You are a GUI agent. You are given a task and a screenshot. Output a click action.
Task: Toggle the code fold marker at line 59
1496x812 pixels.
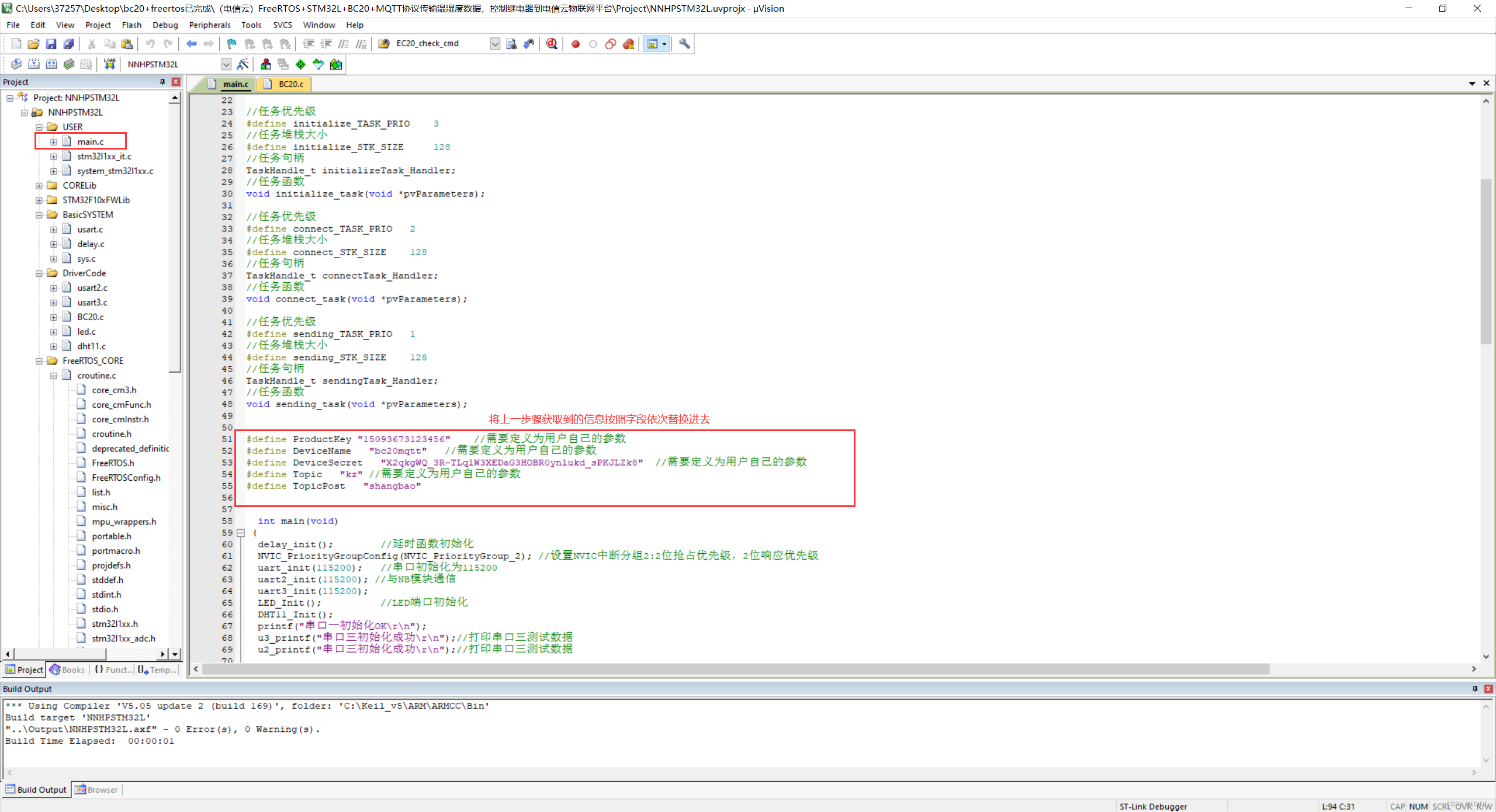[x=240, y=533]
